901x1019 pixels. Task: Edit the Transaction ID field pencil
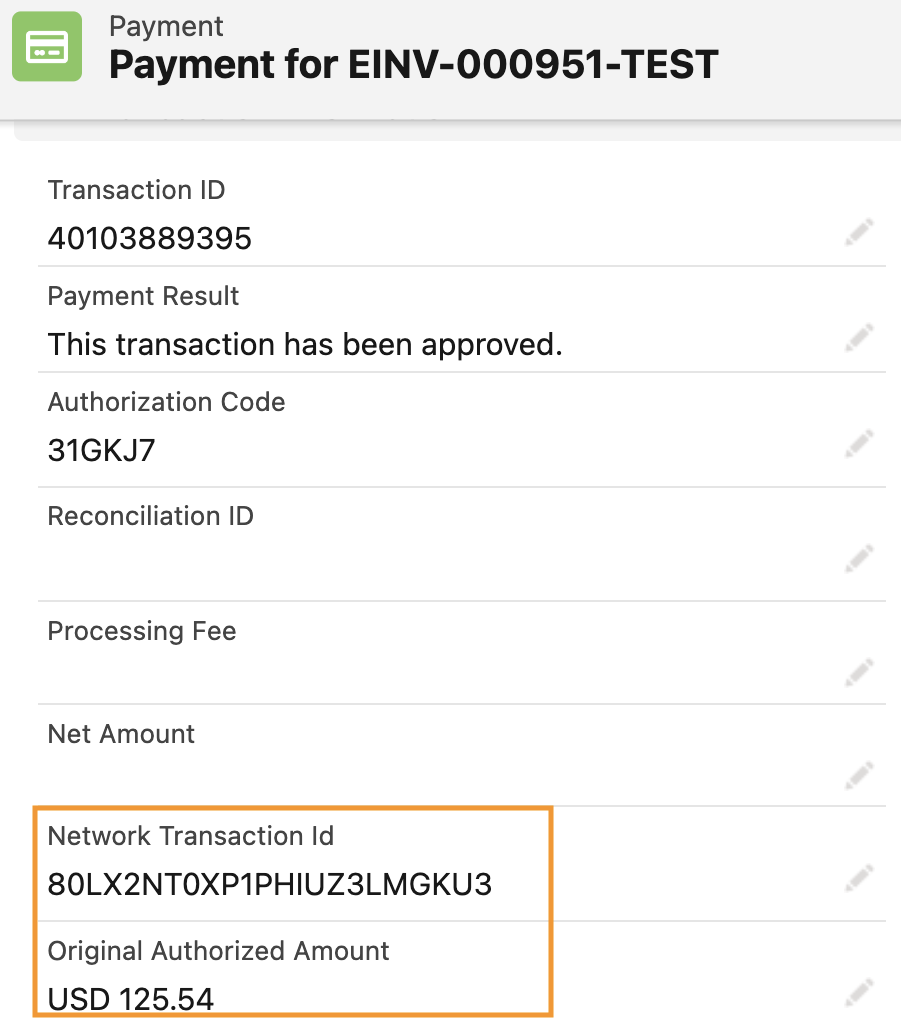click(x=858, y=233)
